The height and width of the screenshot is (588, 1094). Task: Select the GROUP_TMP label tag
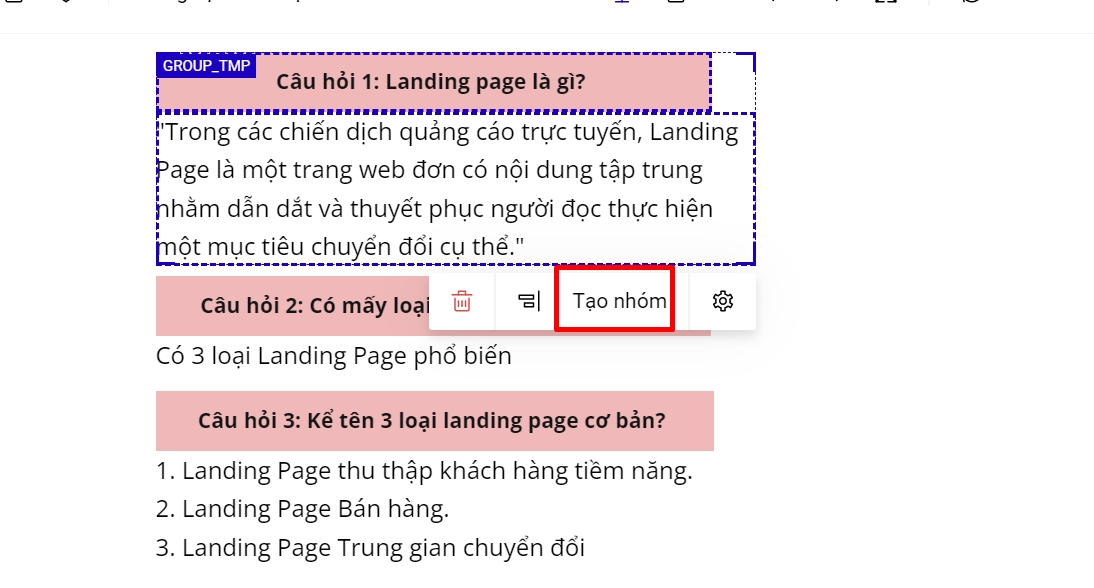(207, 66)
